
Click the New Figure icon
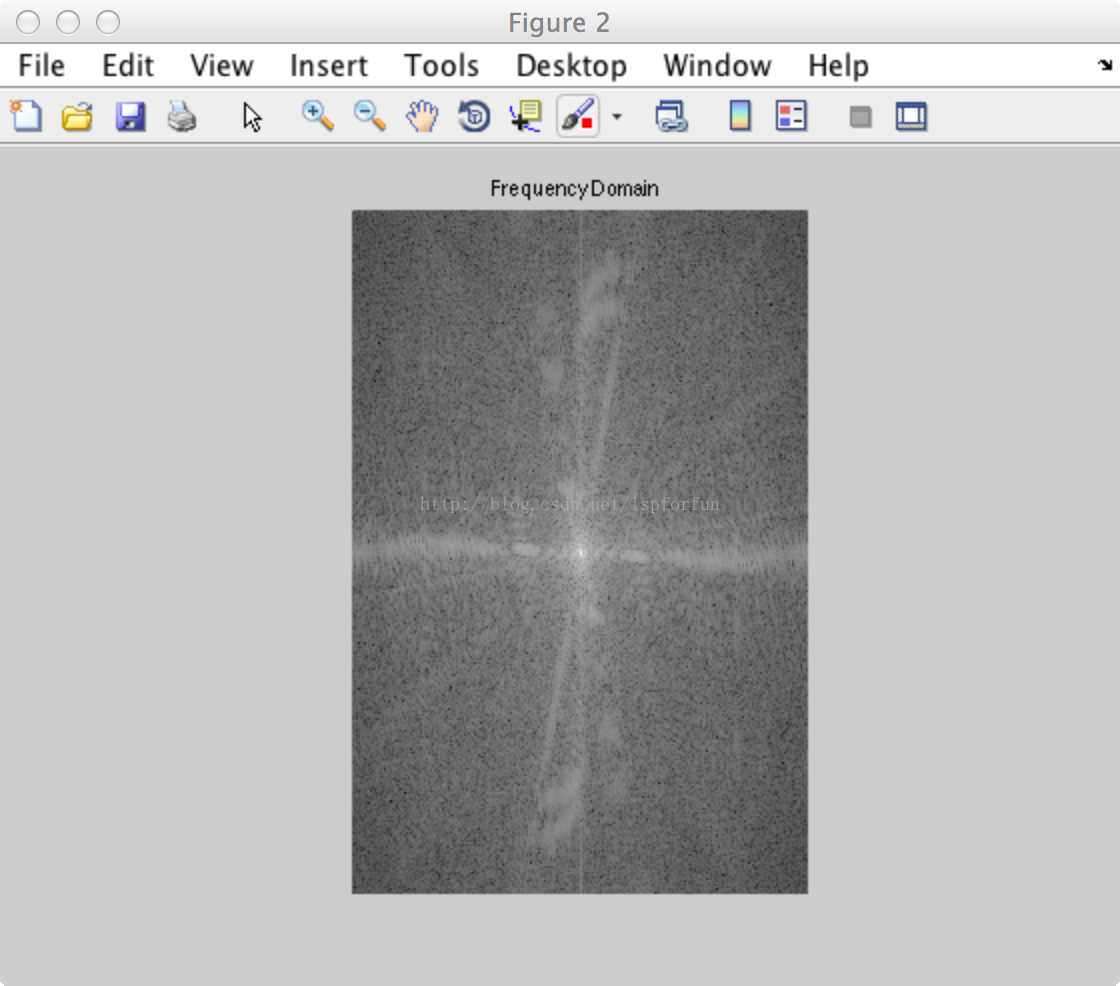tap(26, 116)
